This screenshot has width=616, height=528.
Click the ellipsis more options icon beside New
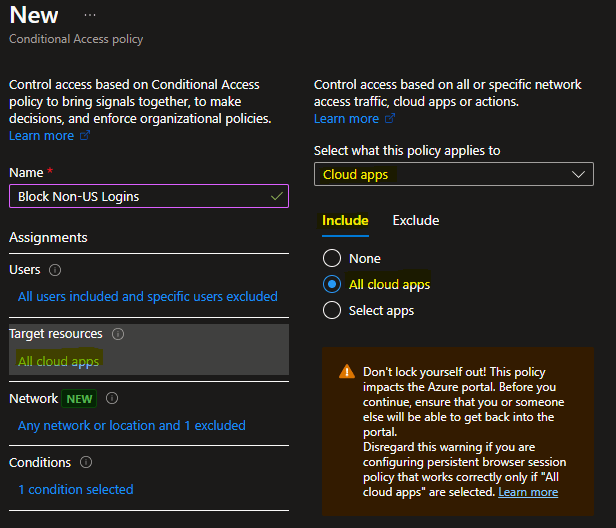click(90, 16)
